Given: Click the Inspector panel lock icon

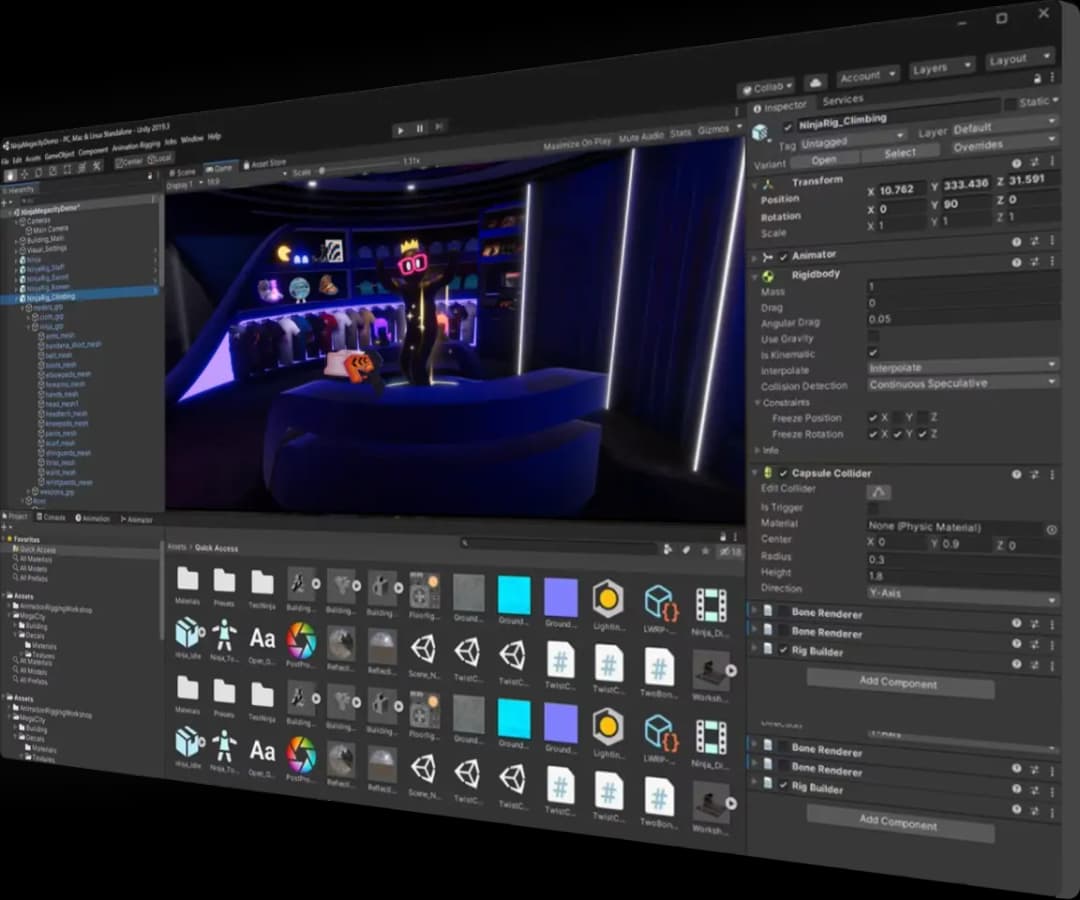Looking at the screenshot, I should 1037,78.
